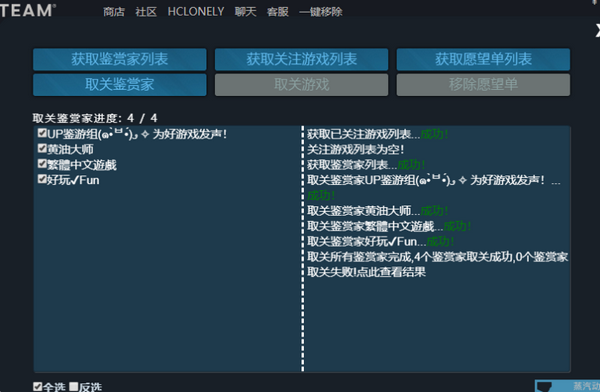The width and height of the screenshot is (600, 392).
Task: Click log line 获取已关注游戏列表...成功!
Action: [x=377, y=134]
